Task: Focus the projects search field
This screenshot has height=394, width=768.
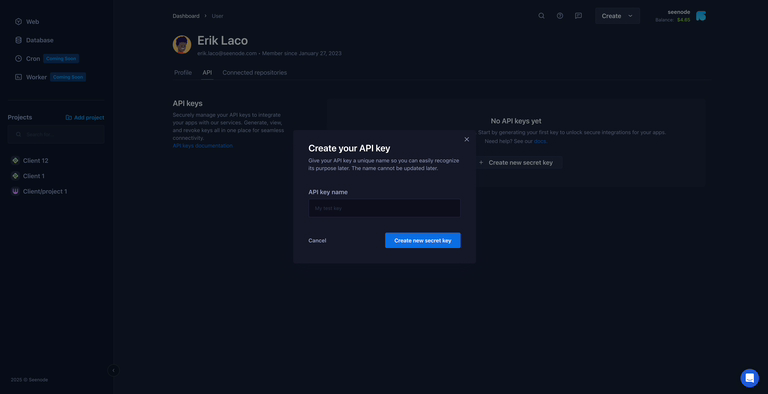Action: [56, 134]
